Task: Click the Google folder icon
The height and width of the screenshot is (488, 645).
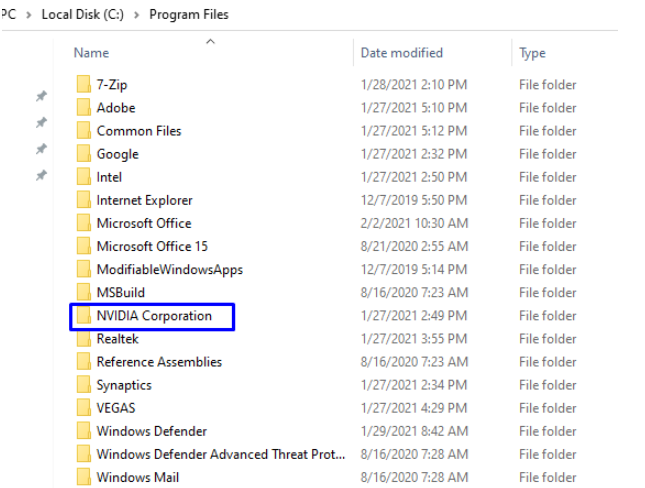Action: point(84,153)
